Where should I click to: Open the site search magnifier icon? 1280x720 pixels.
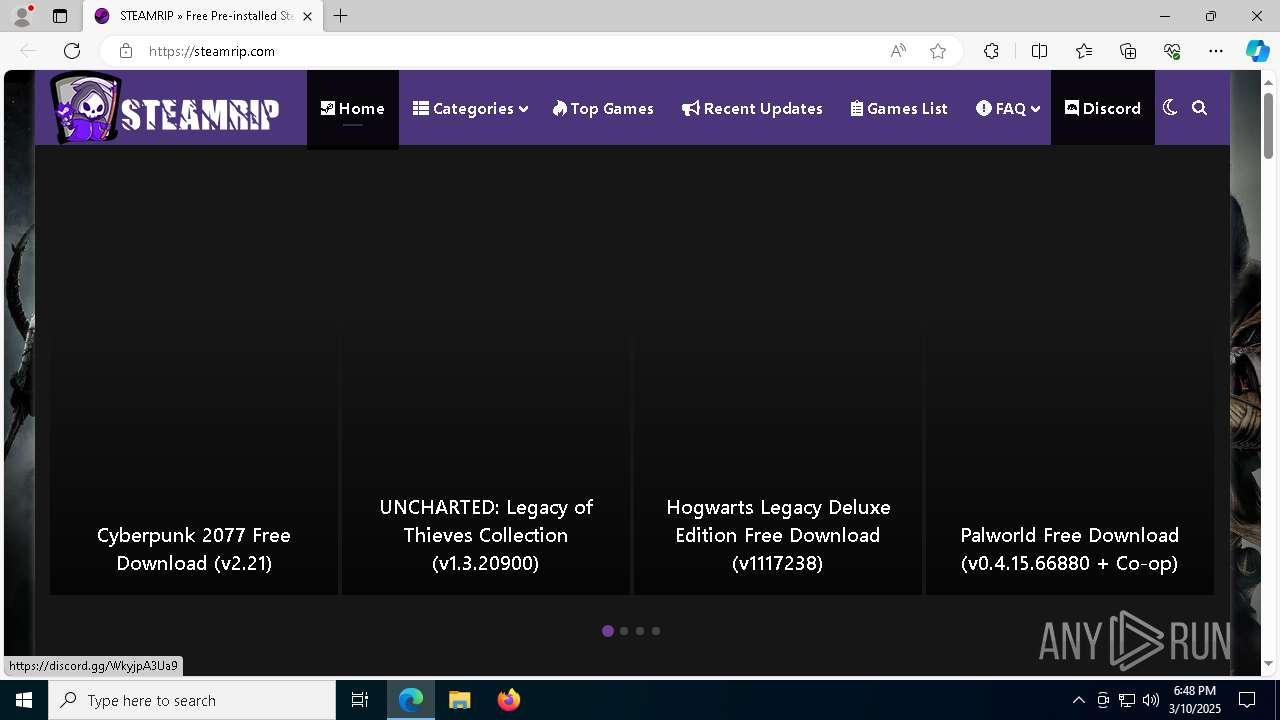pos(1200,108)
